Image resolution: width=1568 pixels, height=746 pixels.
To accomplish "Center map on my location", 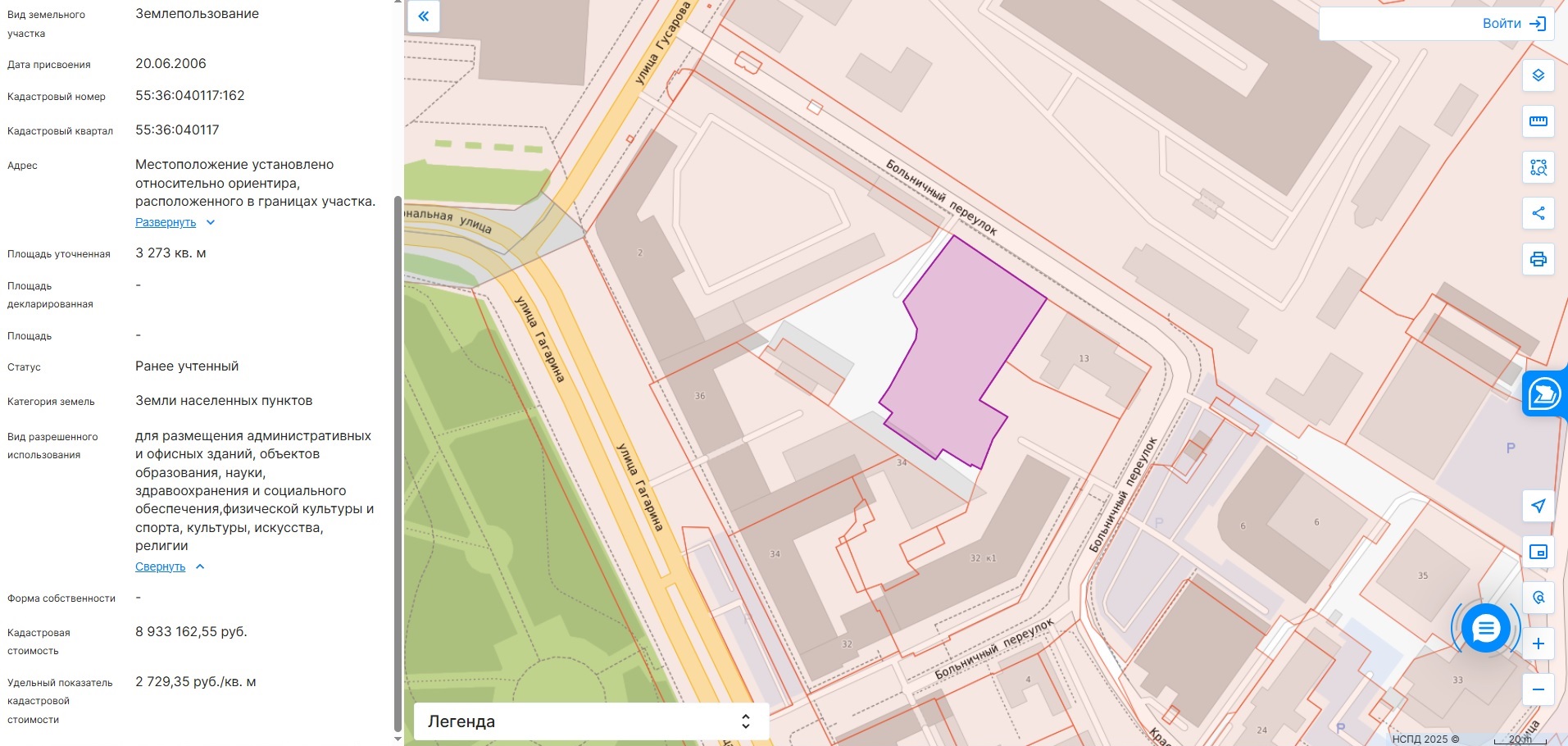I will pos(1538,506).
